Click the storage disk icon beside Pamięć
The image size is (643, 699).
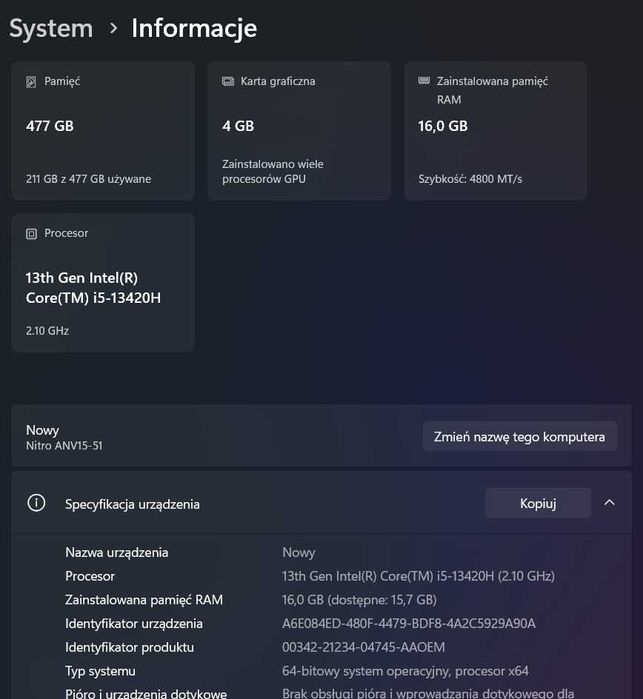(31, 82)
